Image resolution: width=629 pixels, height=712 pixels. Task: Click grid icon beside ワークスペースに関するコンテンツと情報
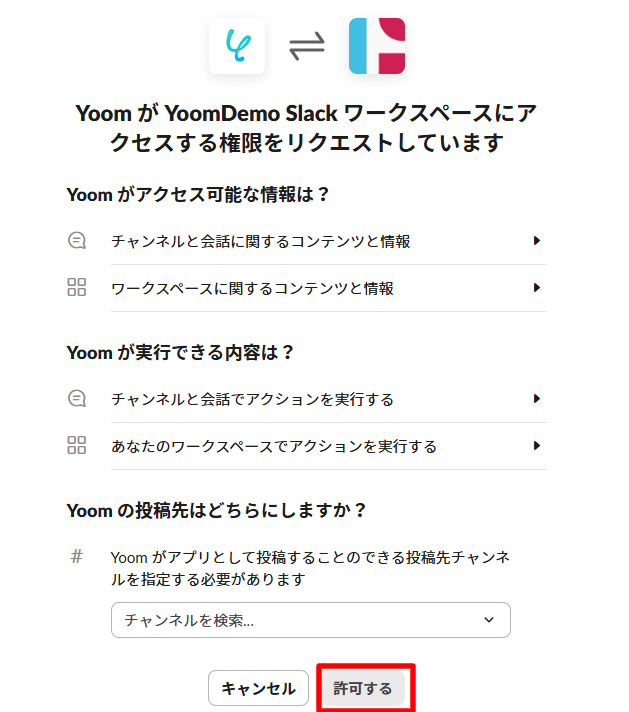pos(77,288)
